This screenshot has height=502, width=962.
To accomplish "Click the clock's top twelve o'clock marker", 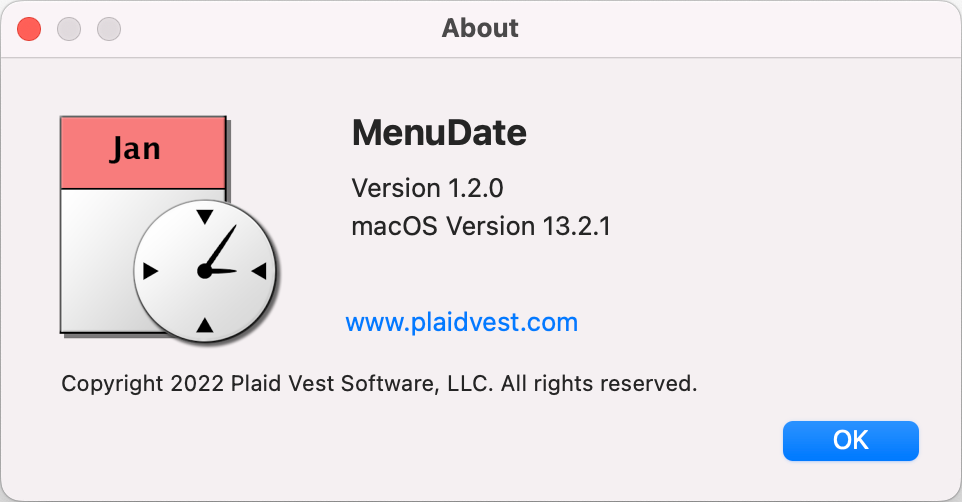I will (205, 217).
